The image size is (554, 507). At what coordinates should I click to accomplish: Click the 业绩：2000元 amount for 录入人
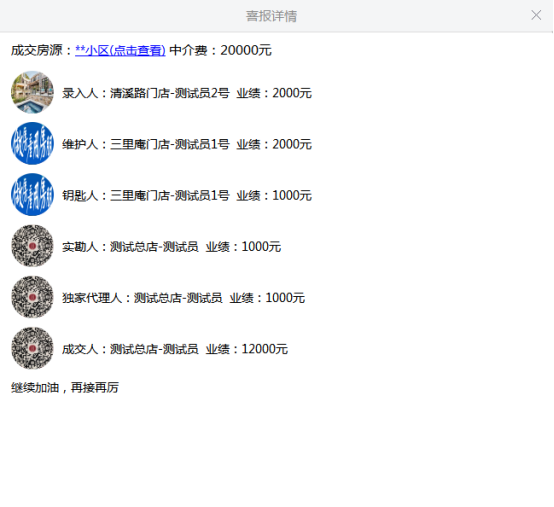pos(274,93)
